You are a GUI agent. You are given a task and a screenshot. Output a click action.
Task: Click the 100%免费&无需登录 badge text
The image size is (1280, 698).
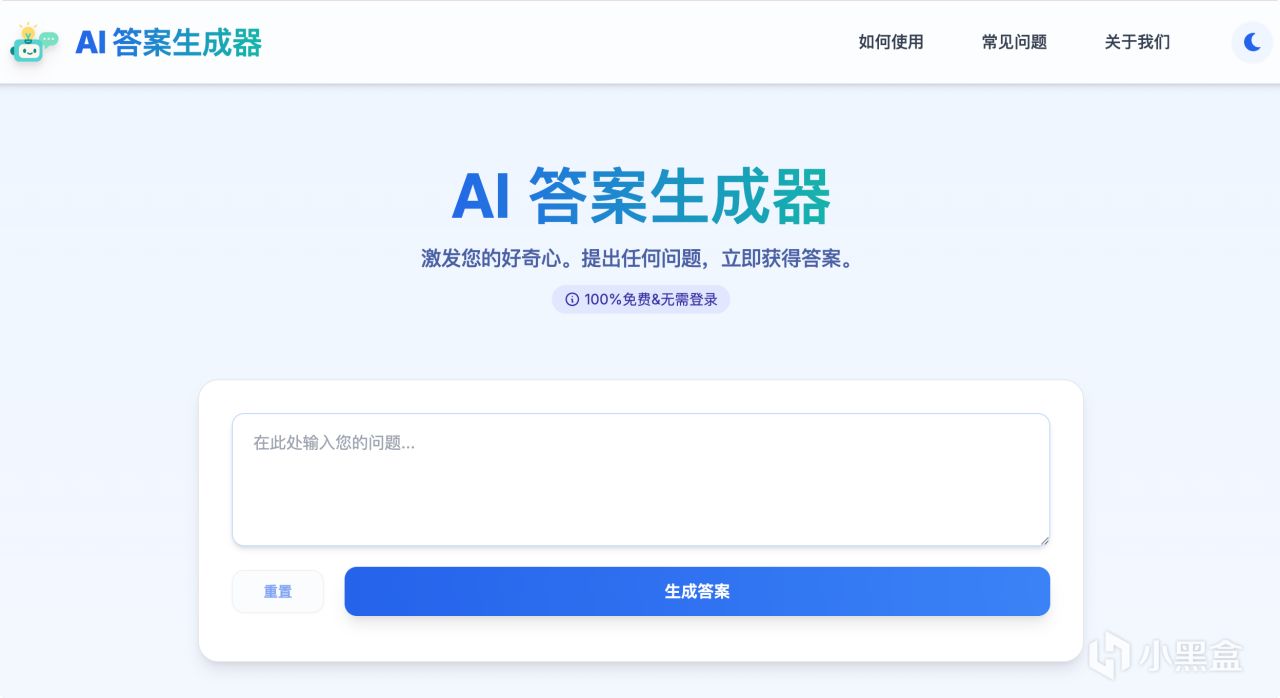pos(651,299)
